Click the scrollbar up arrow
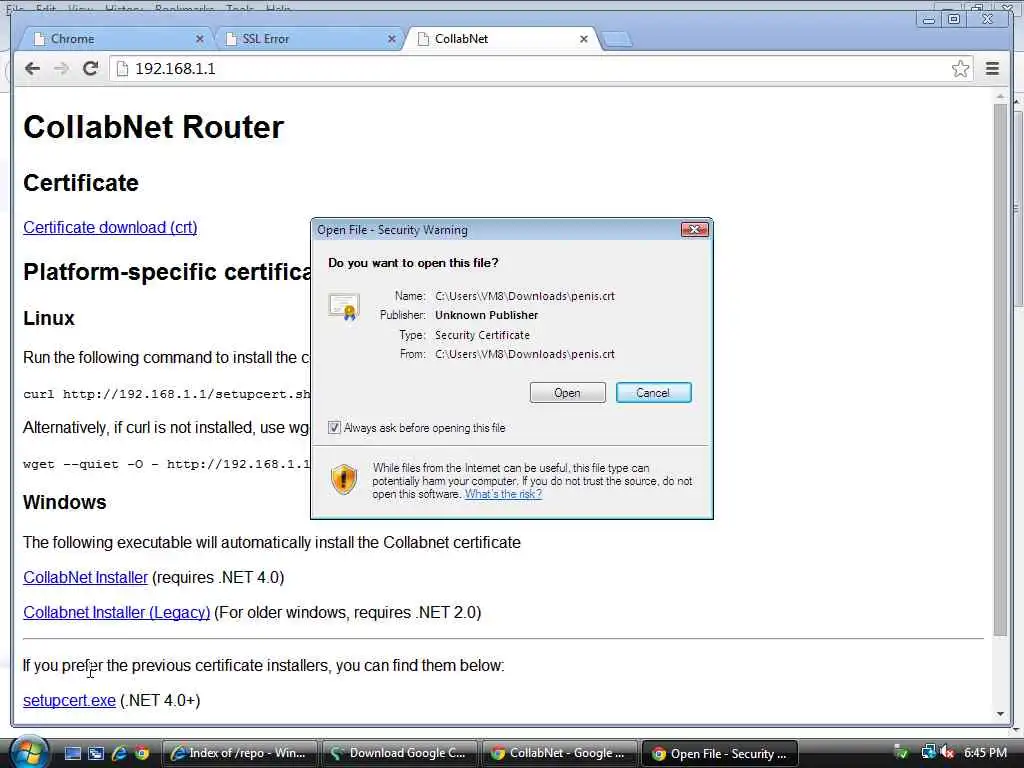The width and height of the screenshot is (1024, 768). 1000,96
